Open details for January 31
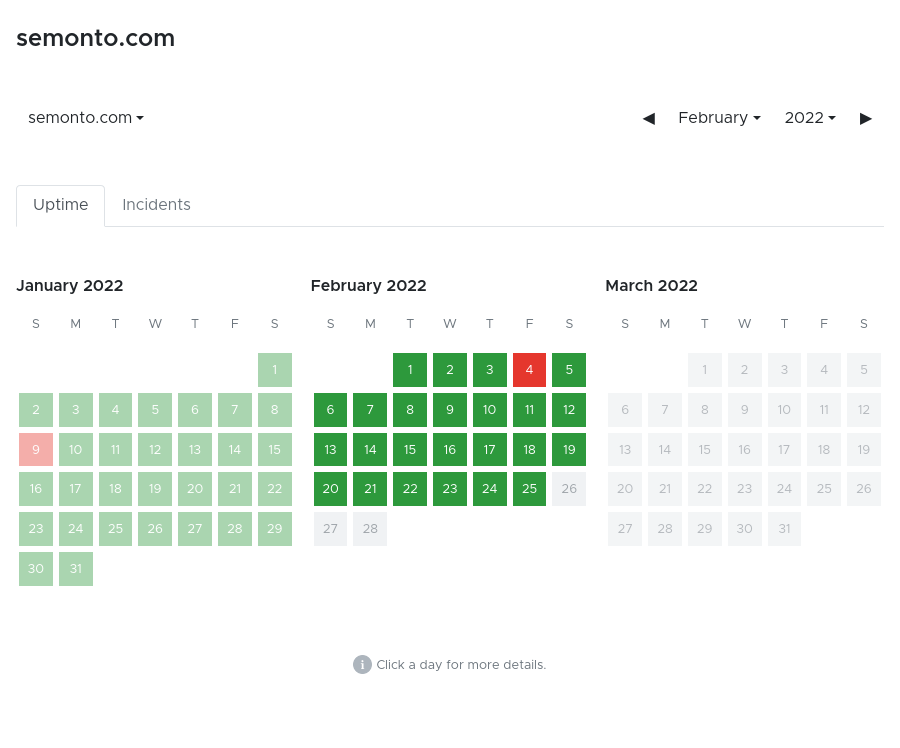900x748 pixels. pyautogui.click(x=76, y=569)
